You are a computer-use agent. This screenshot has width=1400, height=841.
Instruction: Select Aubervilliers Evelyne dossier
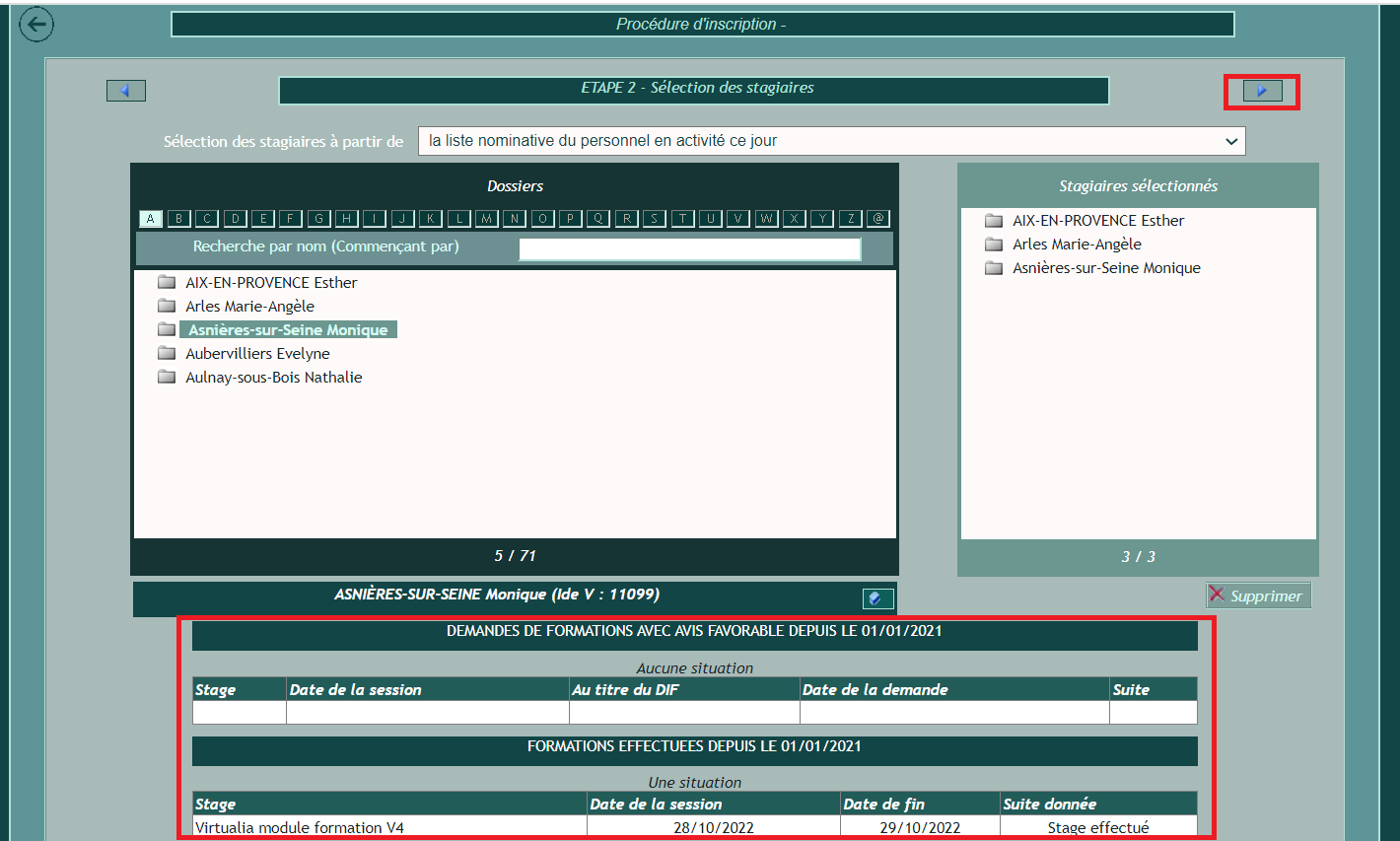[257, 354]
